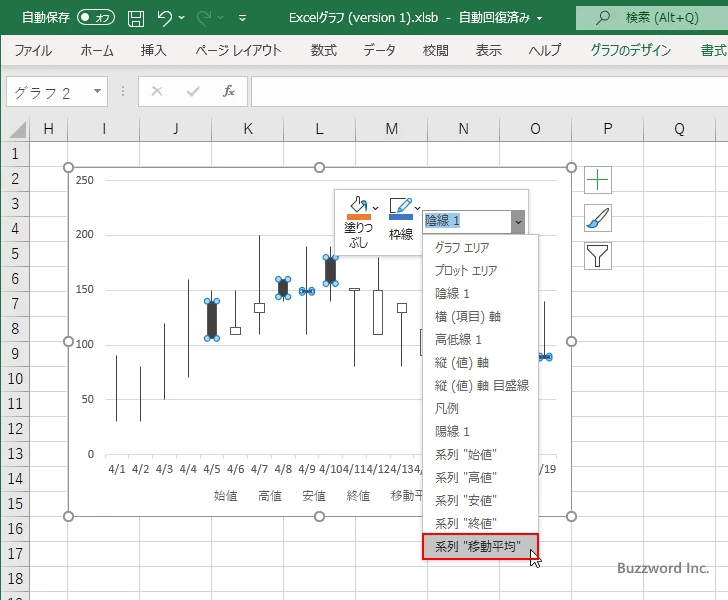Click the 終値 legend entry
Image resolution: width=728 pixels, height=600 pixels.
coord(358,496)
